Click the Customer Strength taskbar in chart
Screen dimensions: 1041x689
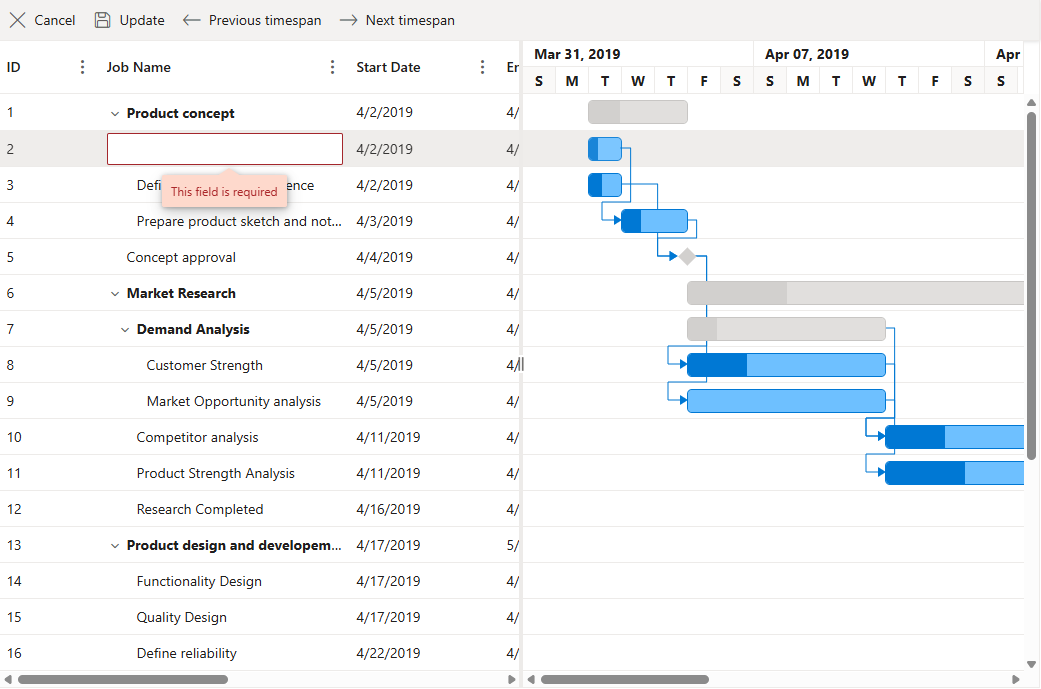pos(786,365)
